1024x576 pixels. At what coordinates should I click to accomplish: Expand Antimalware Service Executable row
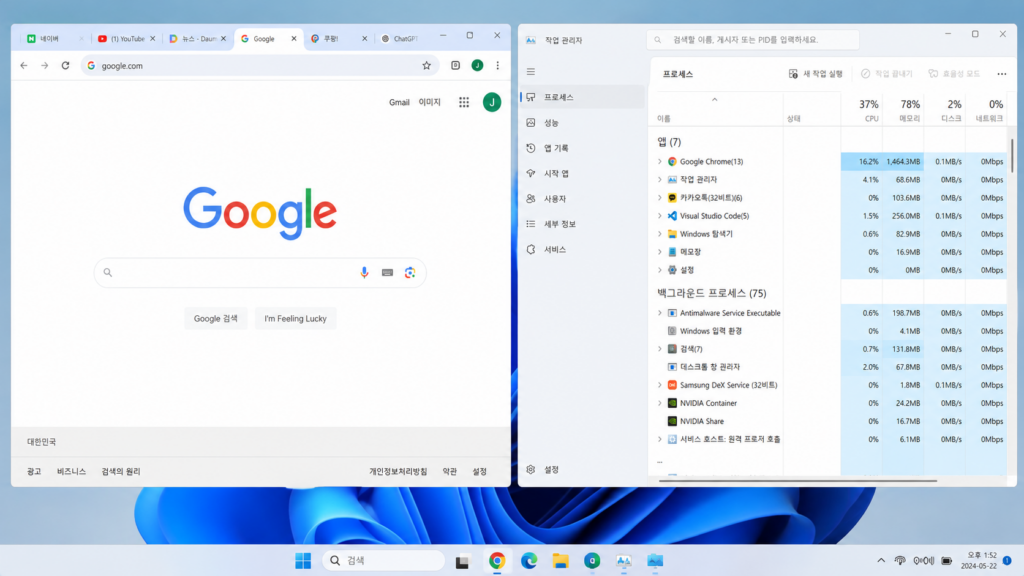coord(660,313)
